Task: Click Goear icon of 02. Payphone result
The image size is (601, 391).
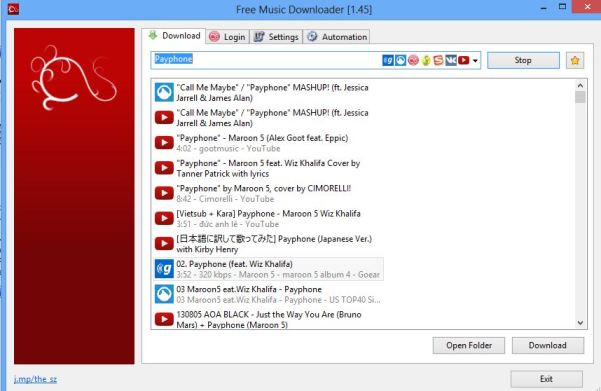Action: [x=164, y=269]
